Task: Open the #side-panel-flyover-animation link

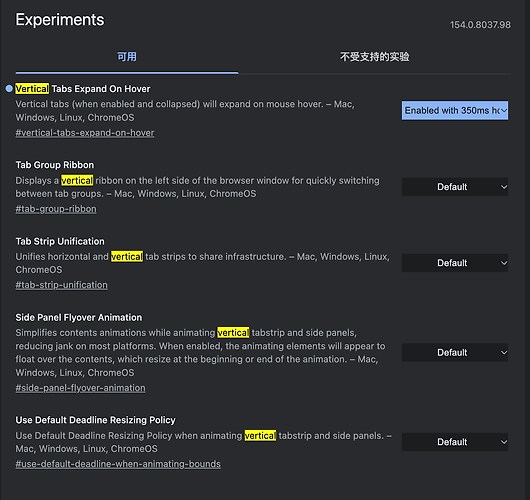Action: [80, 388]
